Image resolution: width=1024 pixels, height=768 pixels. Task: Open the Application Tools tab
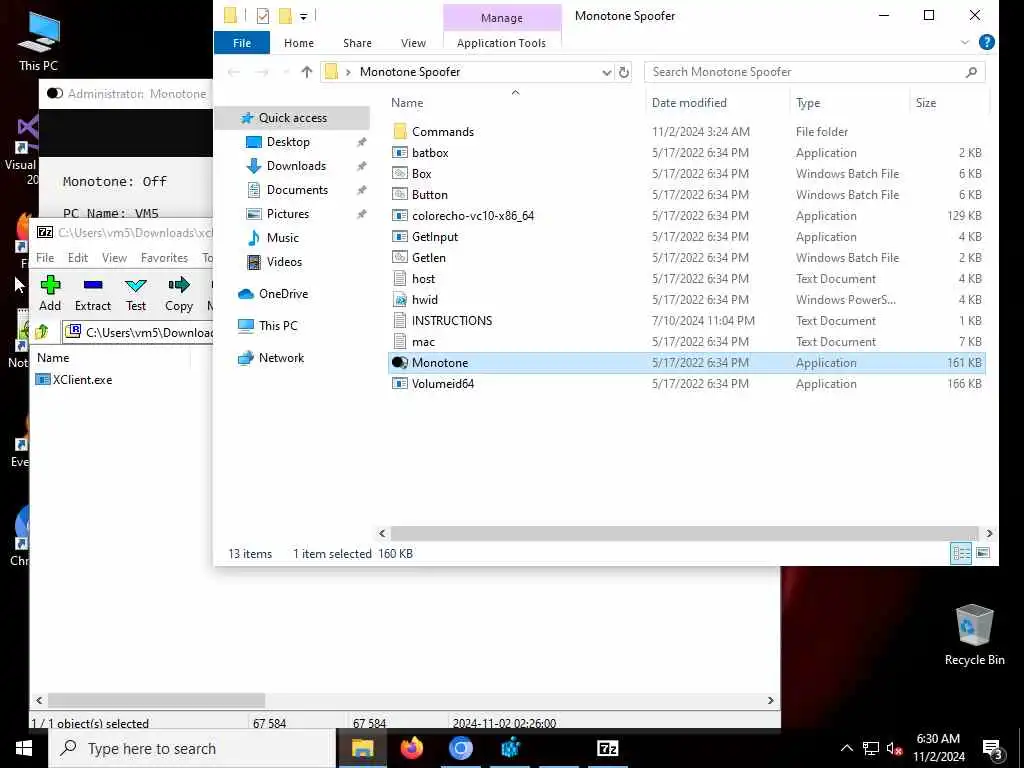[x=501, y=43]
